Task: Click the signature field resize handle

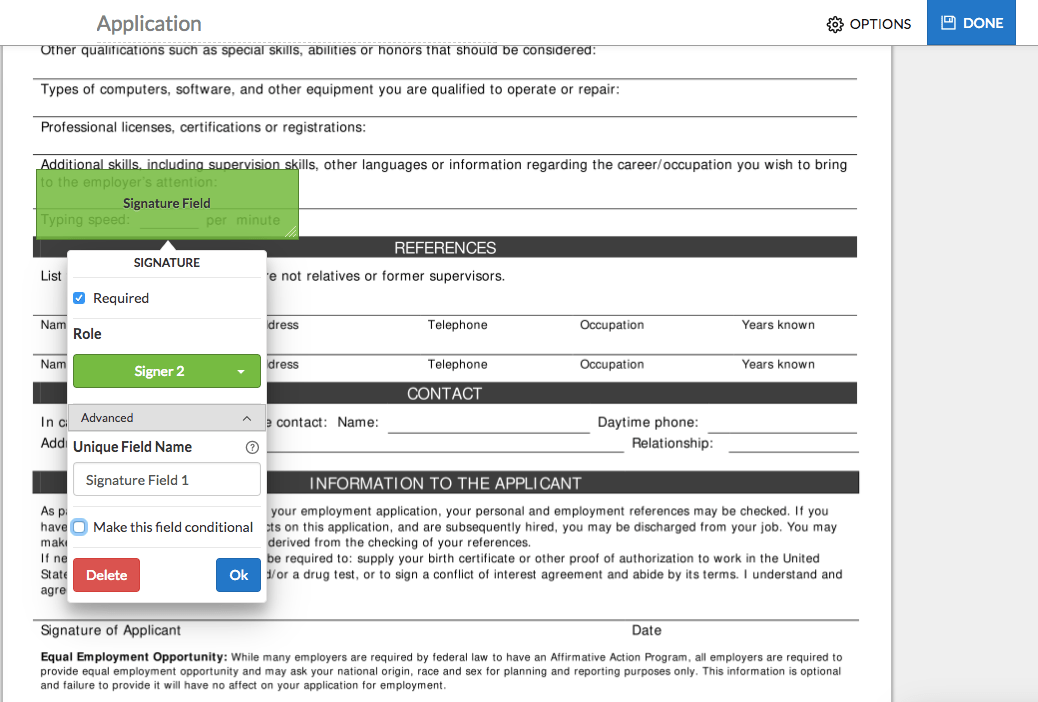Action: click(291, 231)
